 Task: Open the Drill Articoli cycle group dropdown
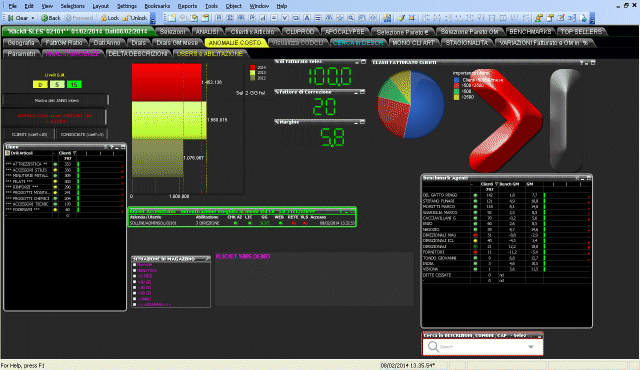pos(7,153)
